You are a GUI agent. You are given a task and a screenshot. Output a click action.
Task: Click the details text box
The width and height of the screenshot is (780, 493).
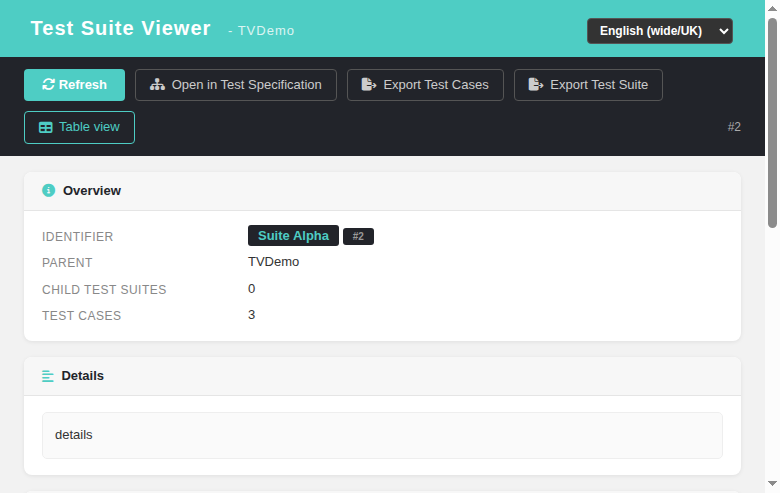coord(382,435)
